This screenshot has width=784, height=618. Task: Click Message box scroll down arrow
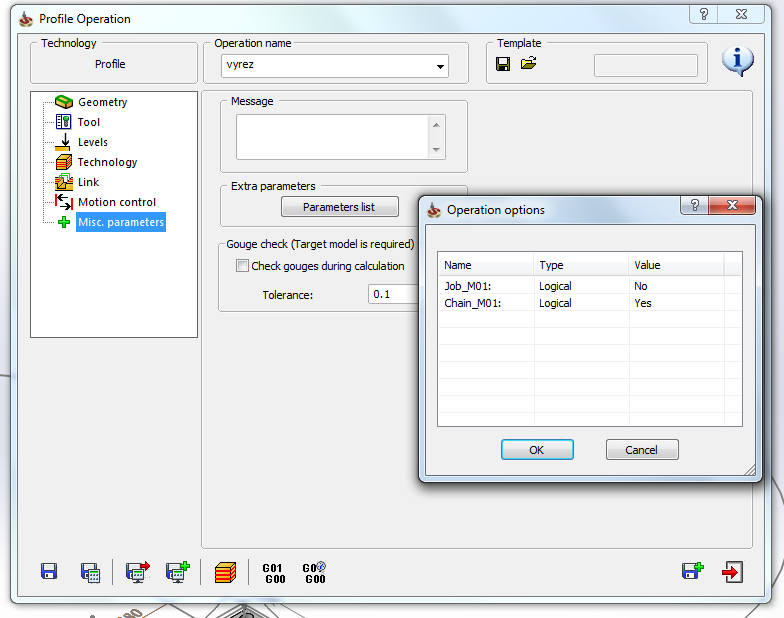(436, 150)
